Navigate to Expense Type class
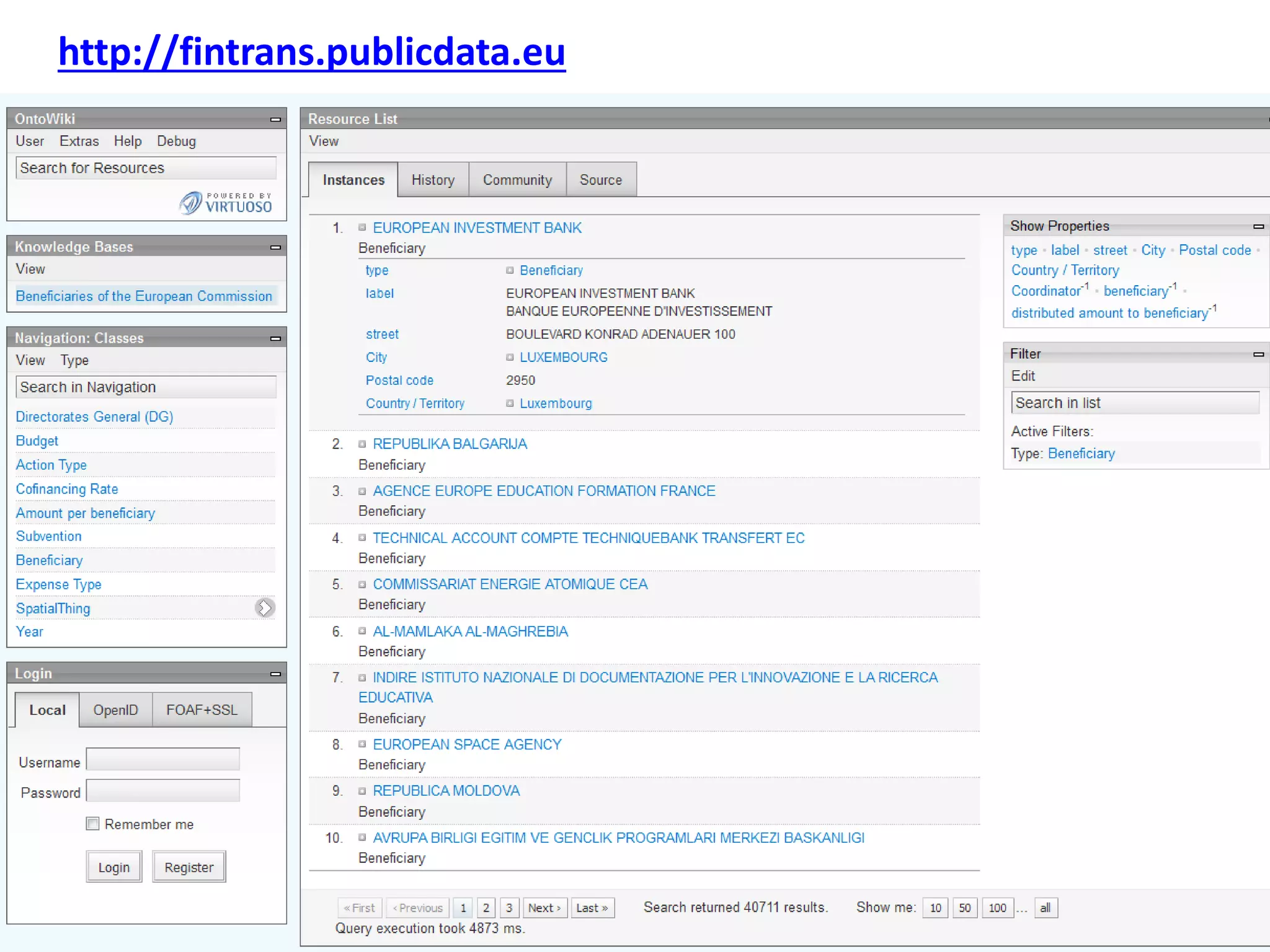 [59, 584]
